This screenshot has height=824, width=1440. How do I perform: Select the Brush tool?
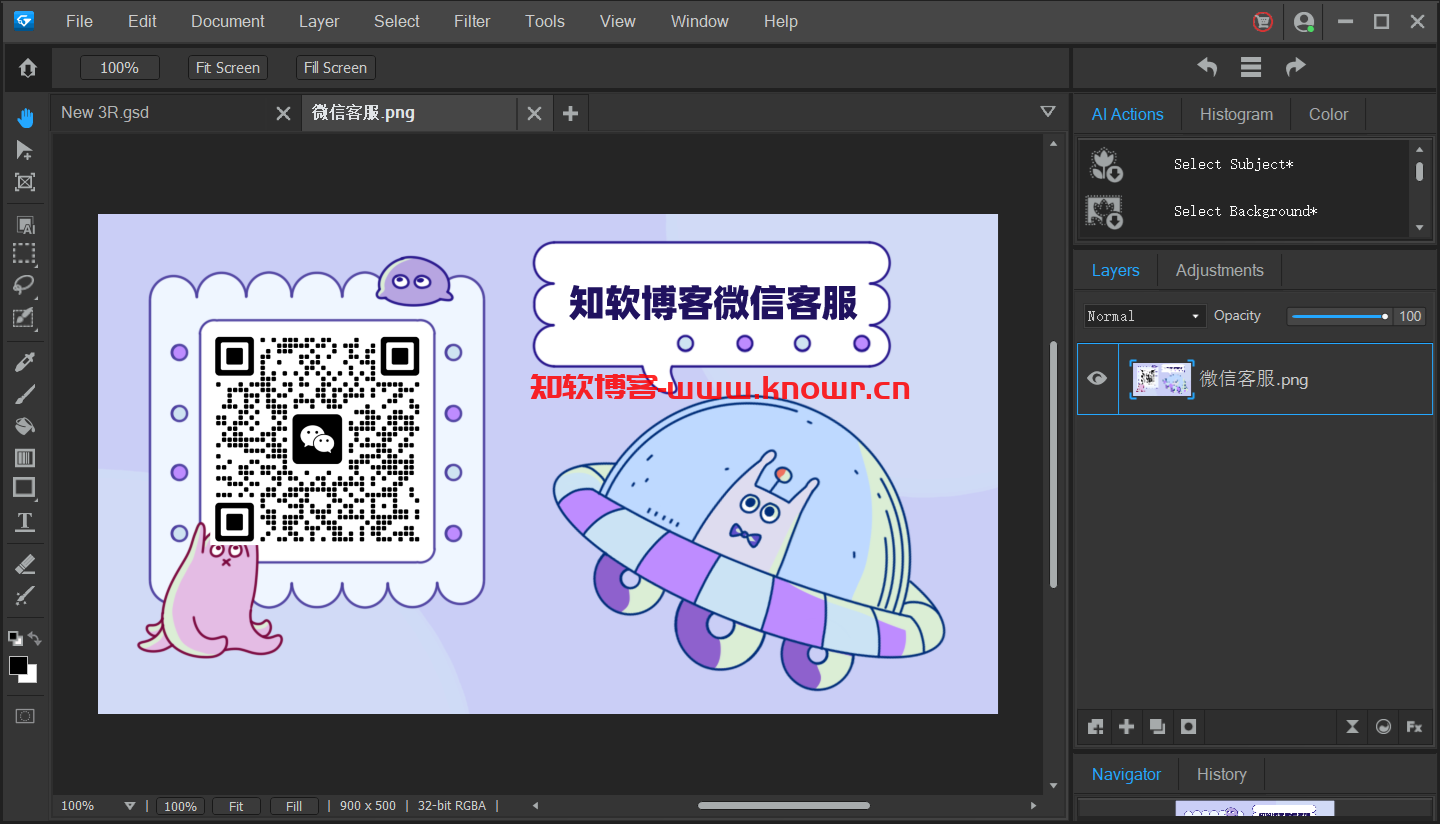(x=25, y=394)
